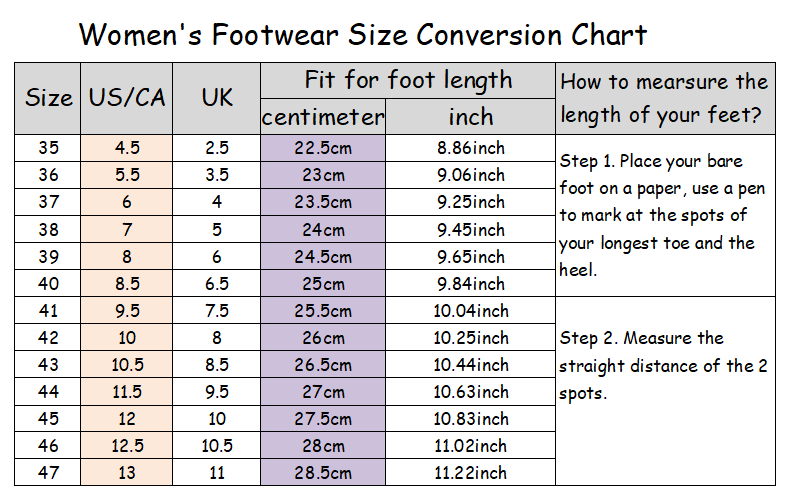Screen dimensions: 792x492
Task: Click the 'Fit for foot length' header
Action: click(408, 81)
